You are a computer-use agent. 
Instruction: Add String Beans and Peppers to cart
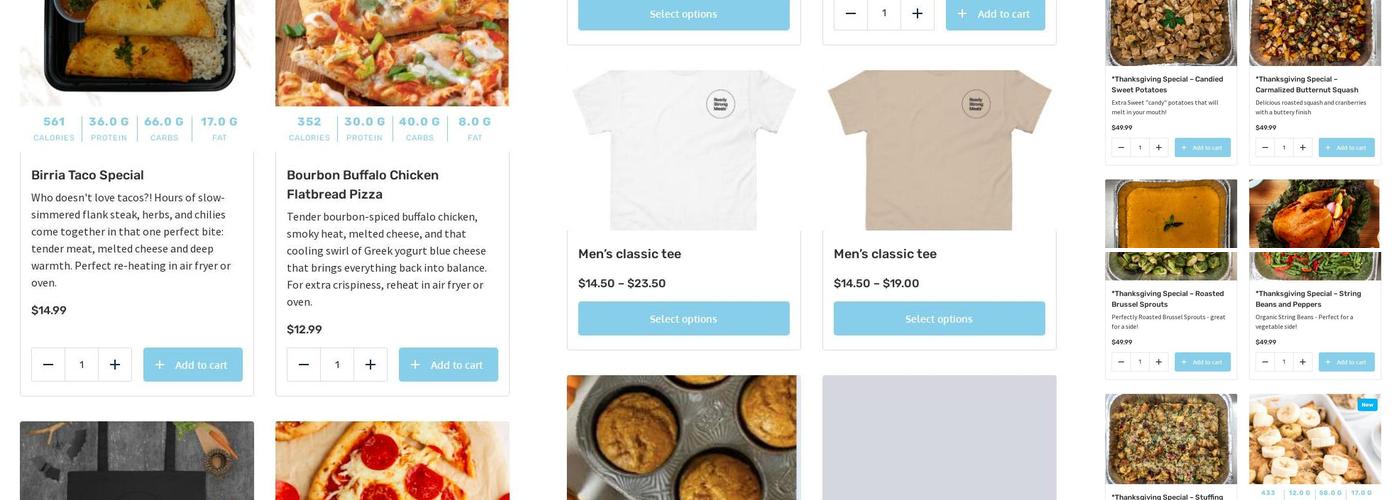[x=1346, y=362]
